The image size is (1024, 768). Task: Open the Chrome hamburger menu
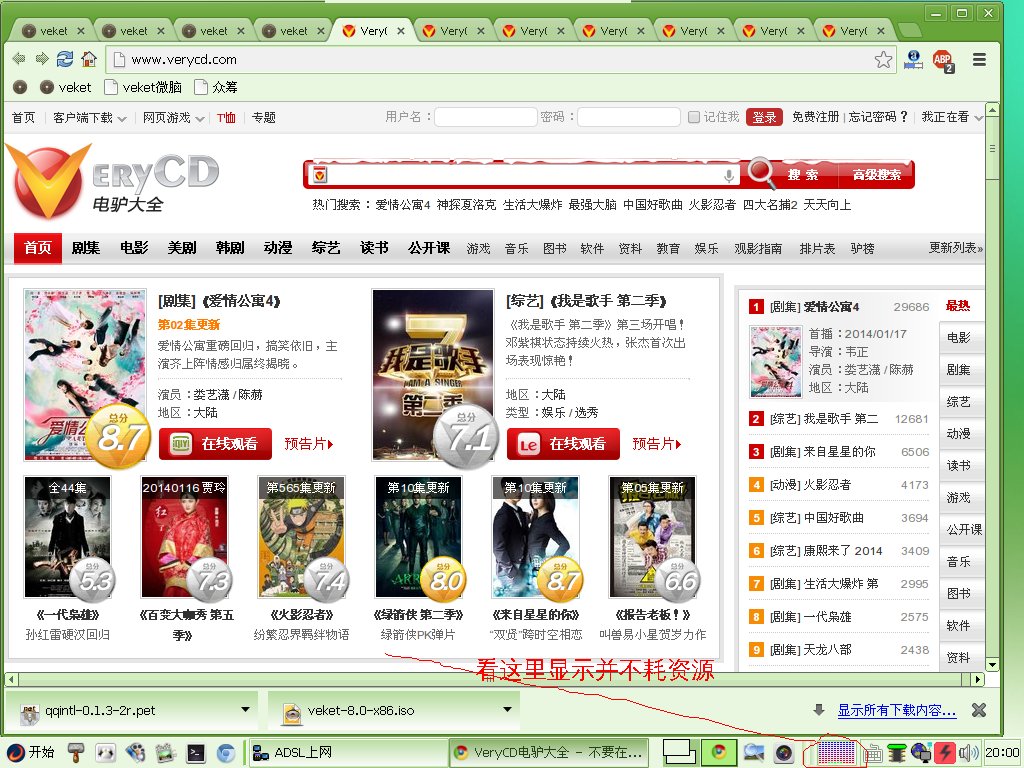(x=979, y=59)
